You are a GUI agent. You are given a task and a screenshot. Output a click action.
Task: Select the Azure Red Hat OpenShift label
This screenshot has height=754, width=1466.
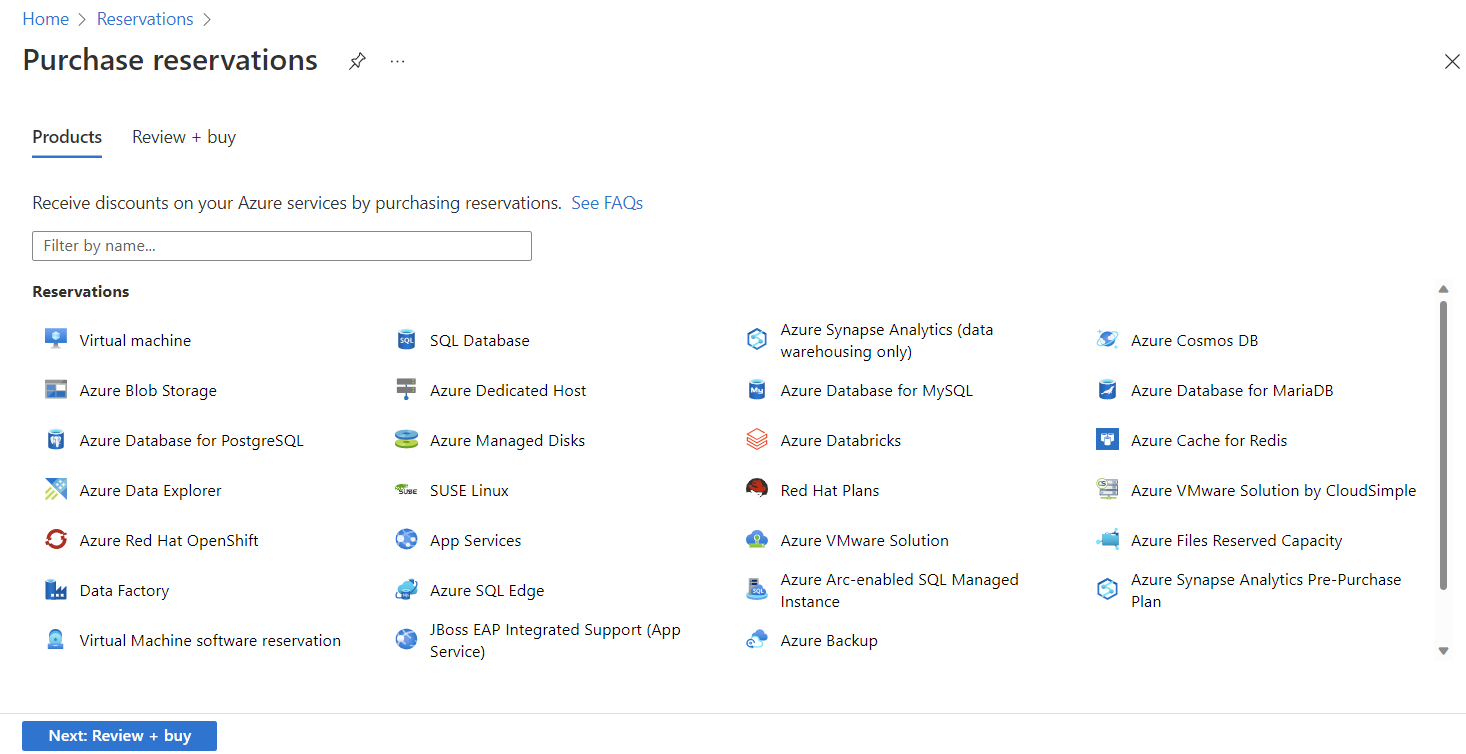click(x=169, y=541)
